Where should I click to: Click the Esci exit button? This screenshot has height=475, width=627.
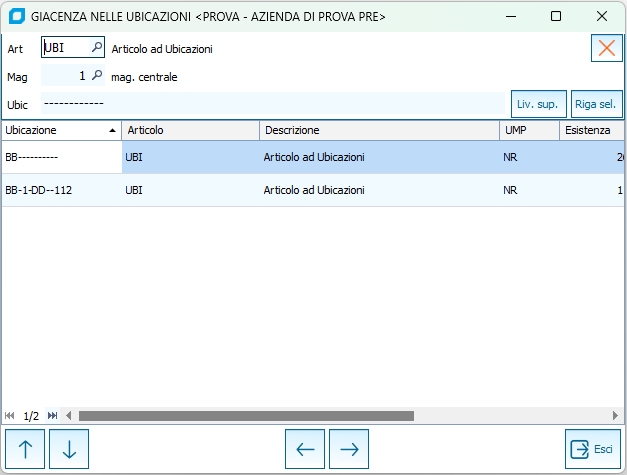point(593,449)
